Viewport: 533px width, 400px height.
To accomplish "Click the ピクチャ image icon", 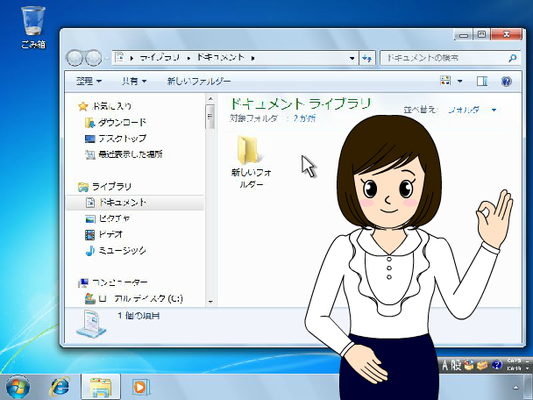I will click(90, 219).
